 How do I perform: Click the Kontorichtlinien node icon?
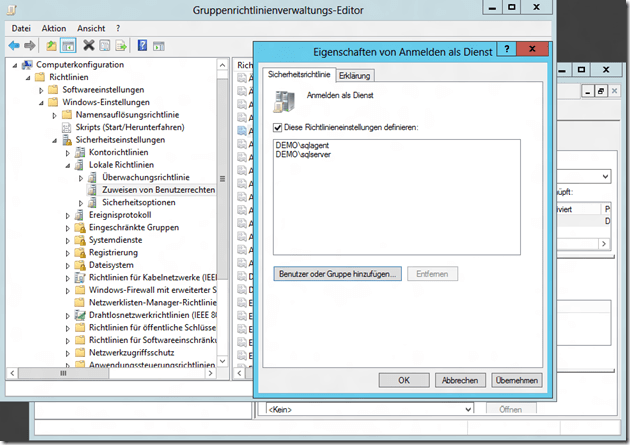[x=80, y=152]
